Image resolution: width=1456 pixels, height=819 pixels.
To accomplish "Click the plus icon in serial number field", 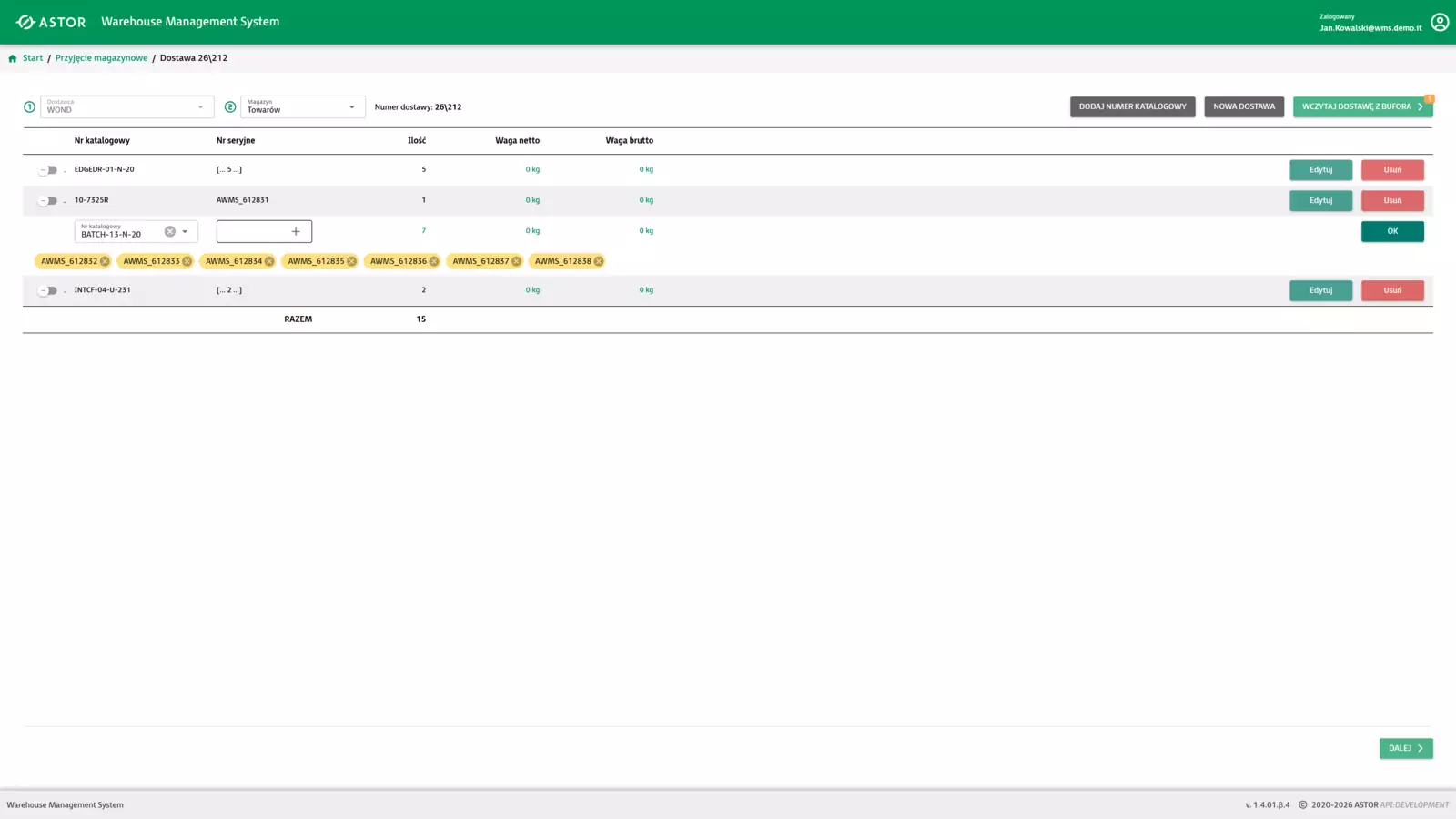I will (x=296, y=231).
